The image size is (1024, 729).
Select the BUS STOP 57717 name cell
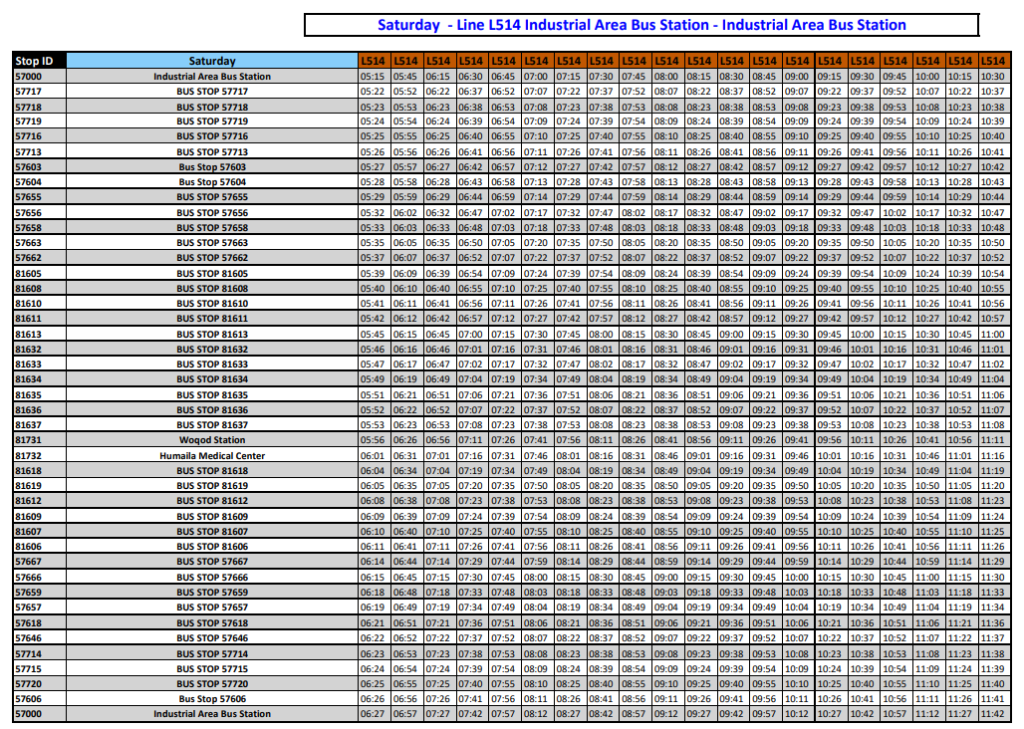(212, 91)
